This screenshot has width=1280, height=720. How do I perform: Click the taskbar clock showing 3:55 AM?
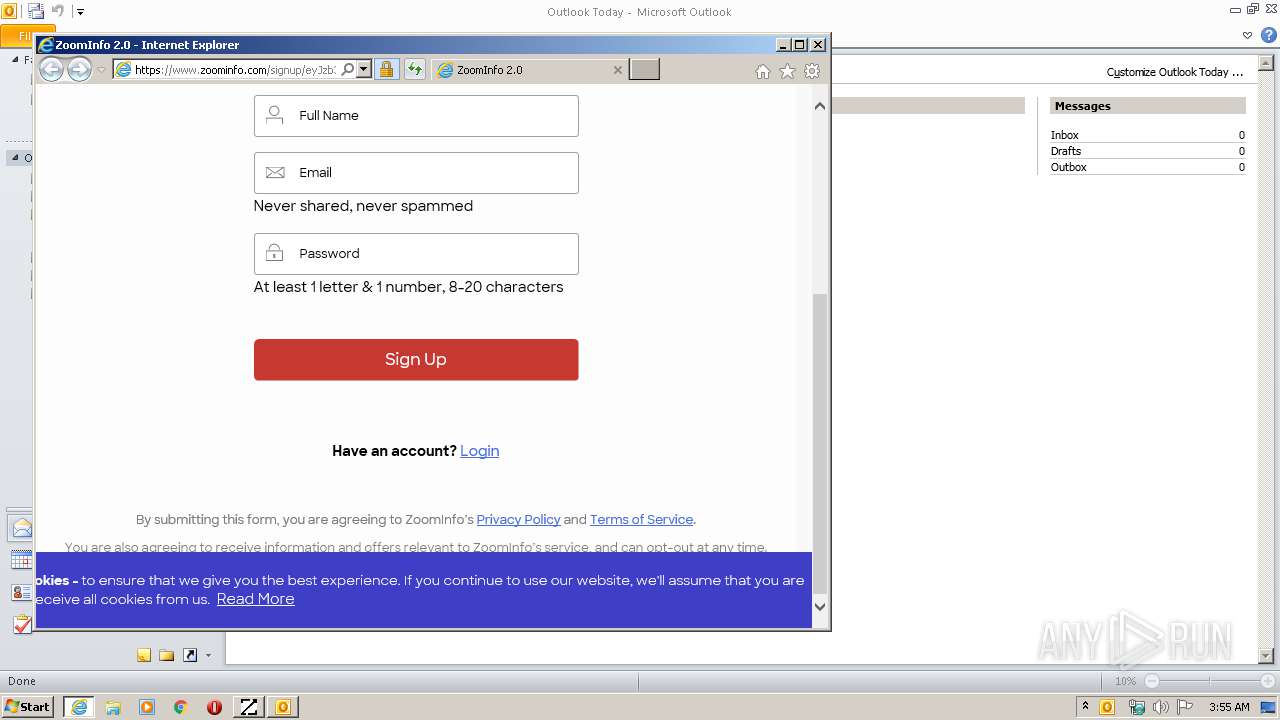tap(1229, 707)
